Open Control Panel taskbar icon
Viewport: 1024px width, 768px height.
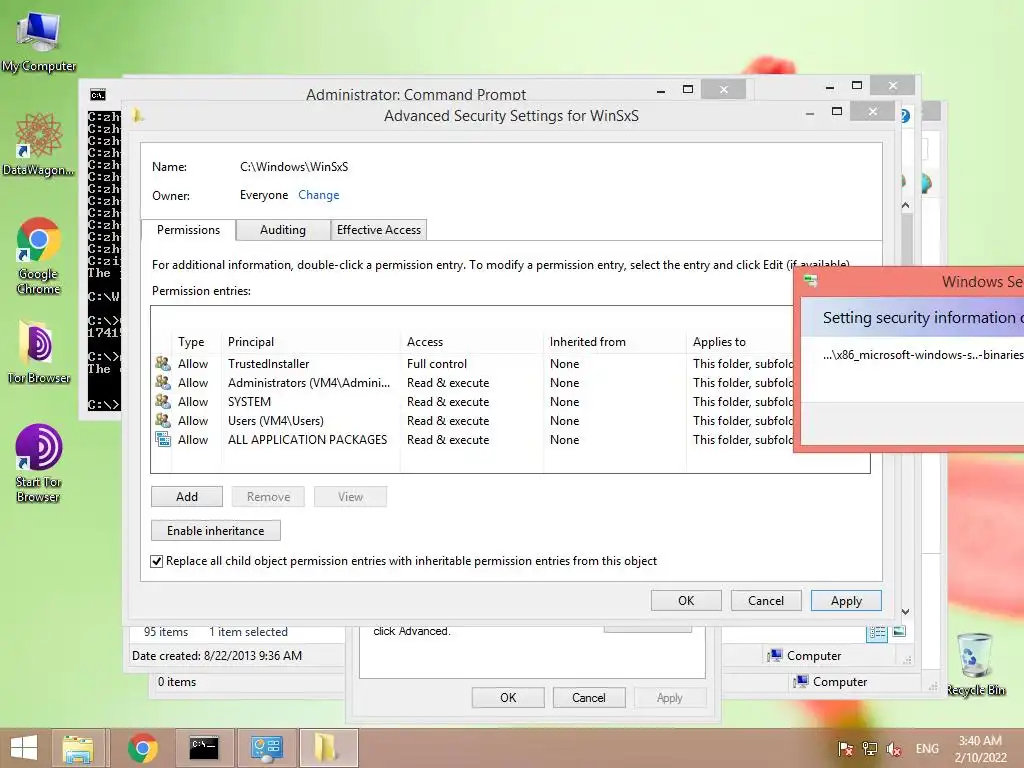pyautogui.click(x=266, y=748)
